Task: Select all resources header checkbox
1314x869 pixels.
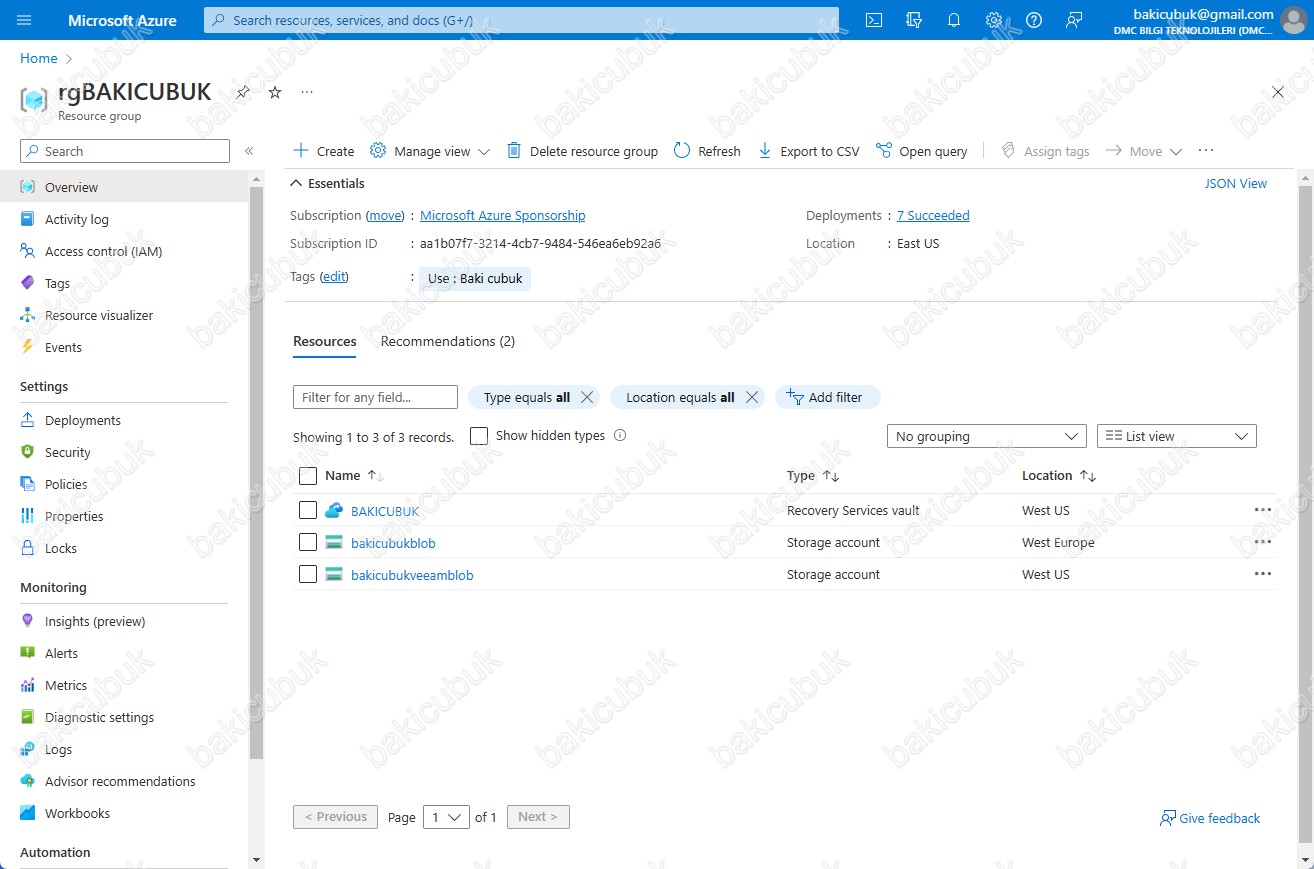Action: pyautogui.click(x=308, y=476)
